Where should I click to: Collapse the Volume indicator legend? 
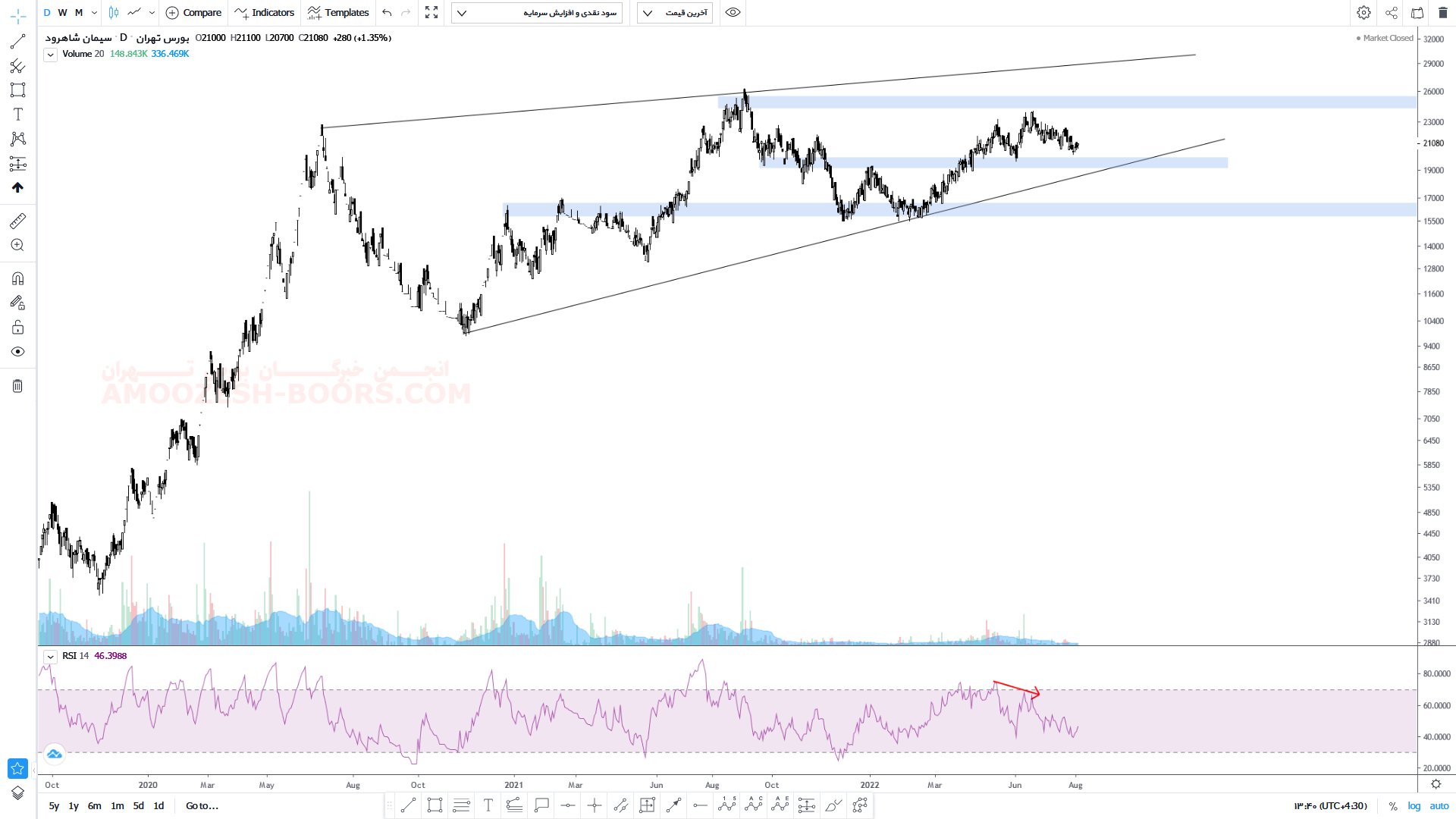pos(50,55)
